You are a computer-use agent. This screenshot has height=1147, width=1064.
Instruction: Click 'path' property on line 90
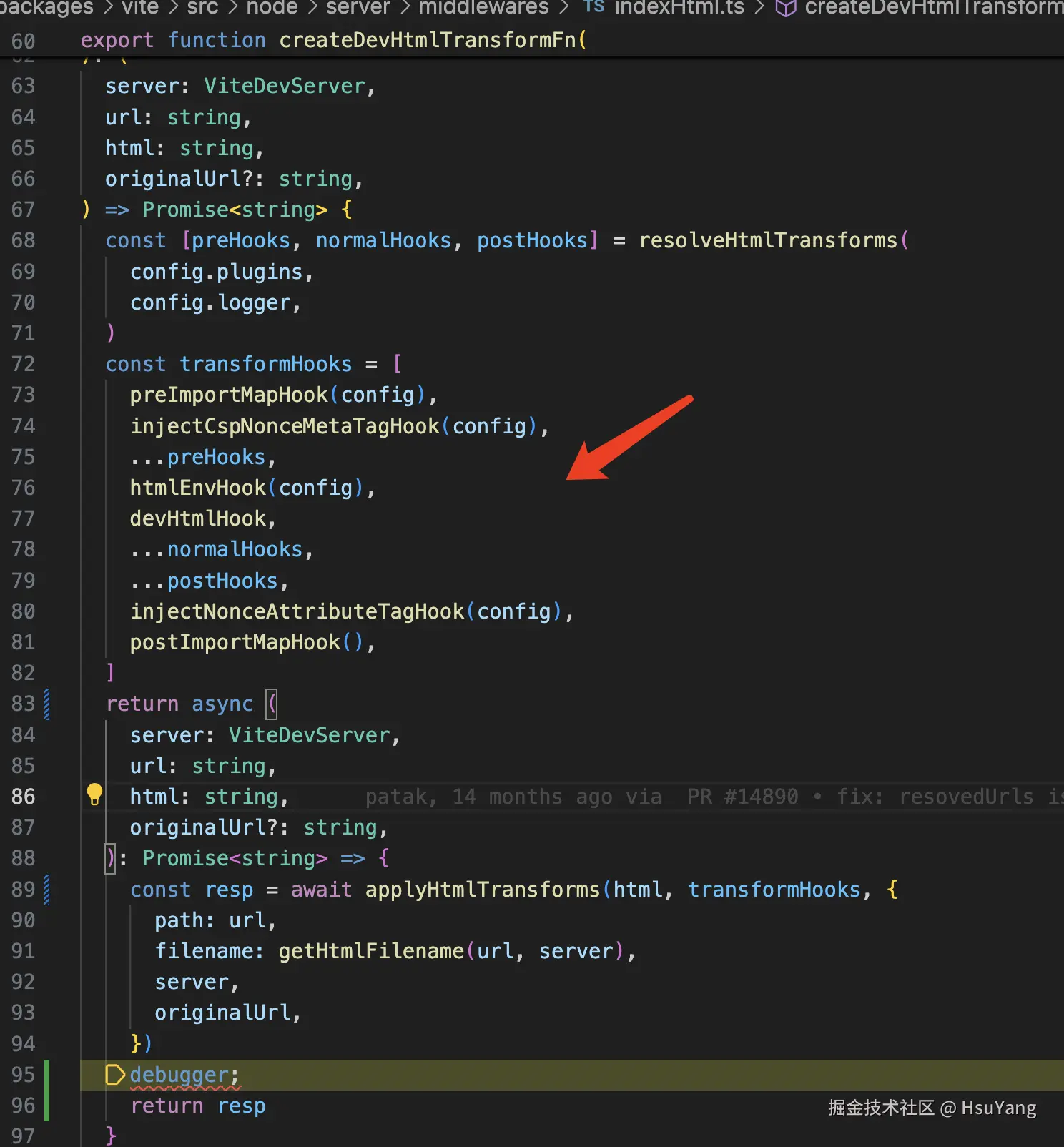(x=179, y=920)
